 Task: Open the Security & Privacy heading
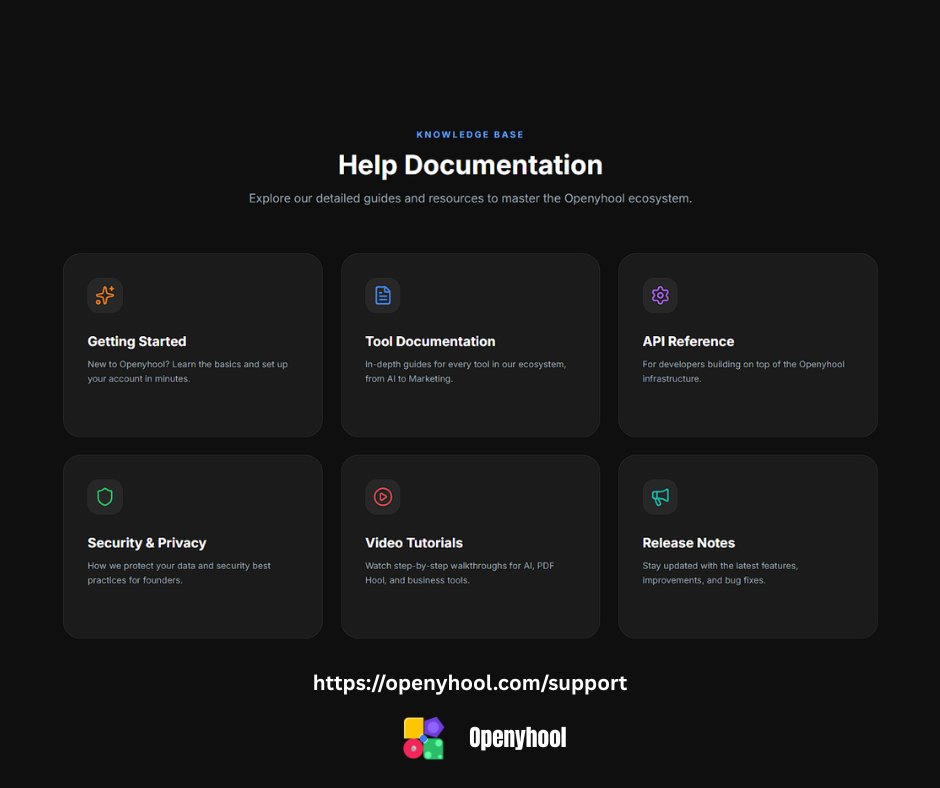coord(147,543)
